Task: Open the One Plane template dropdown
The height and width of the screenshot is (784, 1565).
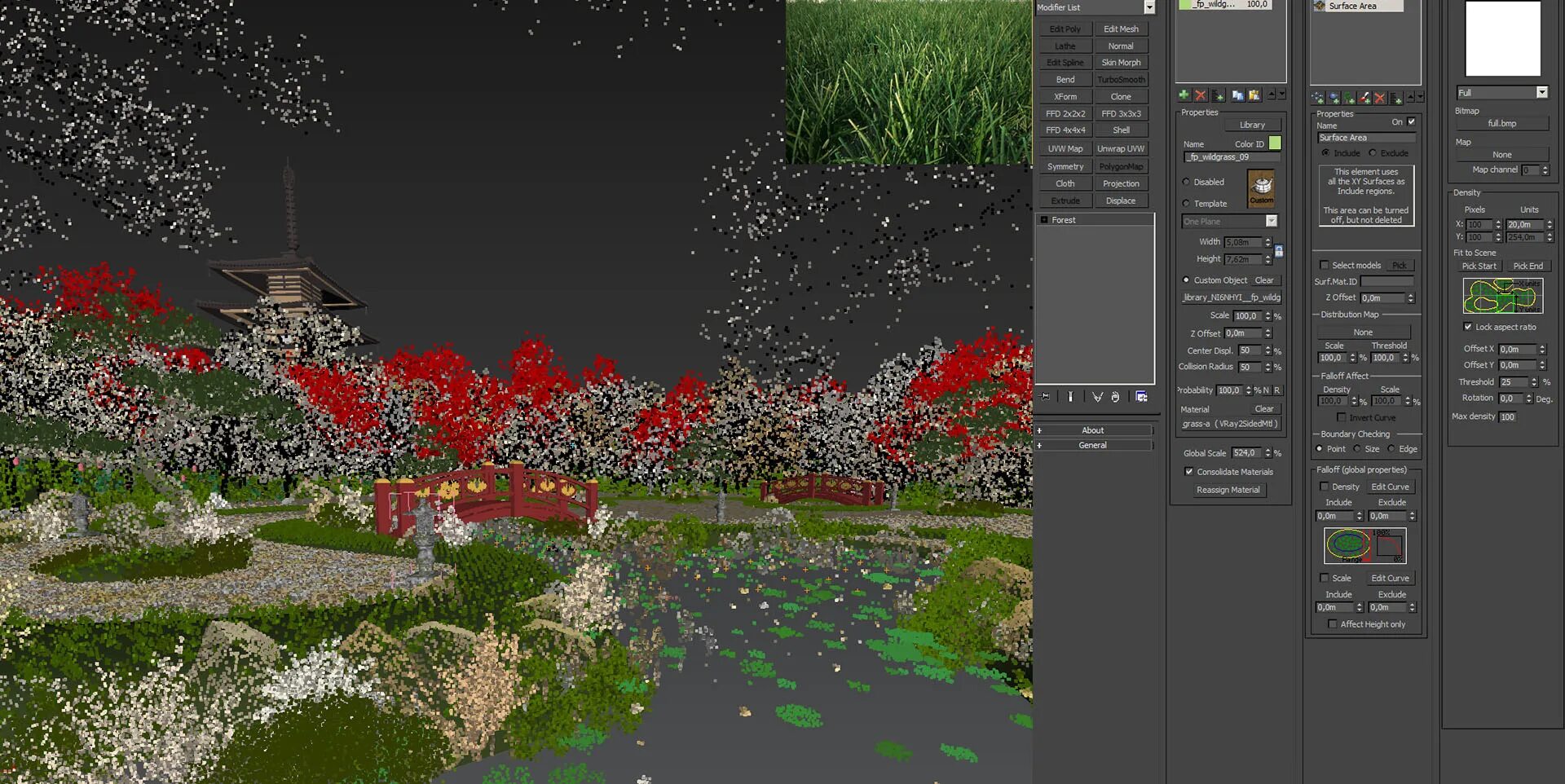Action: pos(1272,221)
